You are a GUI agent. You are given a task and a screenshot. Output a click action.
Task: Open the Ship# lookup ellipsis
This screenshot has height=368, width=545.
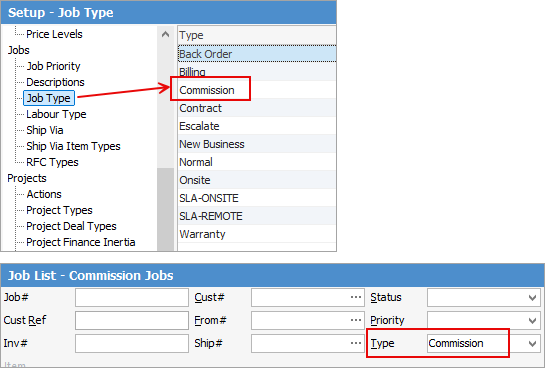click(356, 343)
